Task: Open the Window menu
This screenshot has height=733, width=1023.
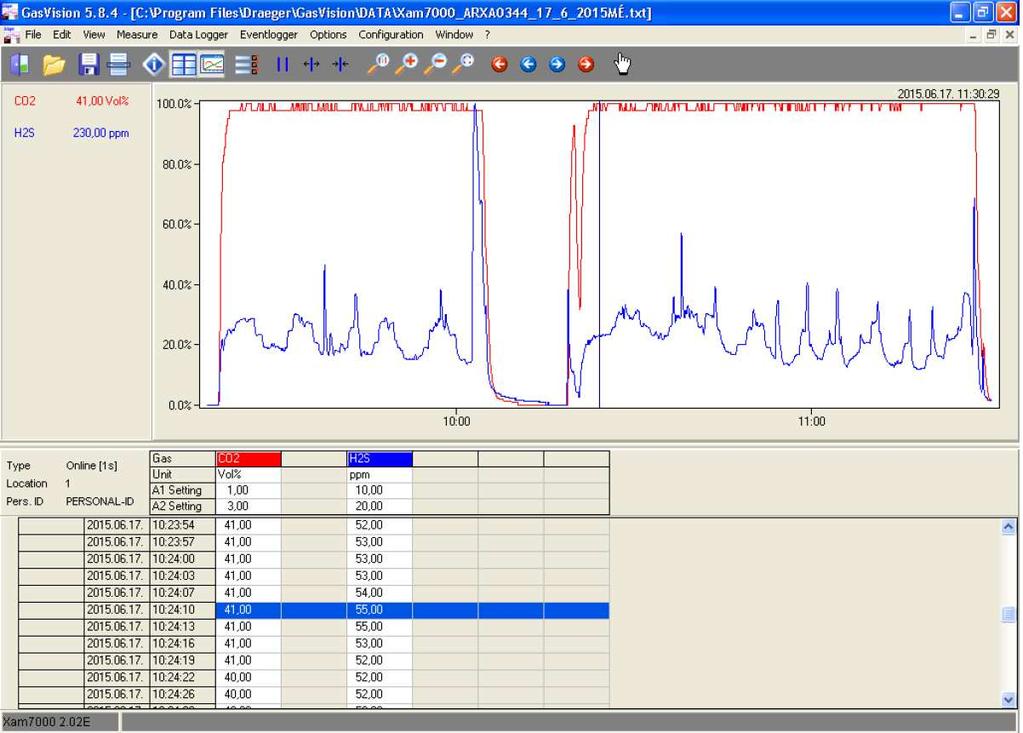Action: 454,35
